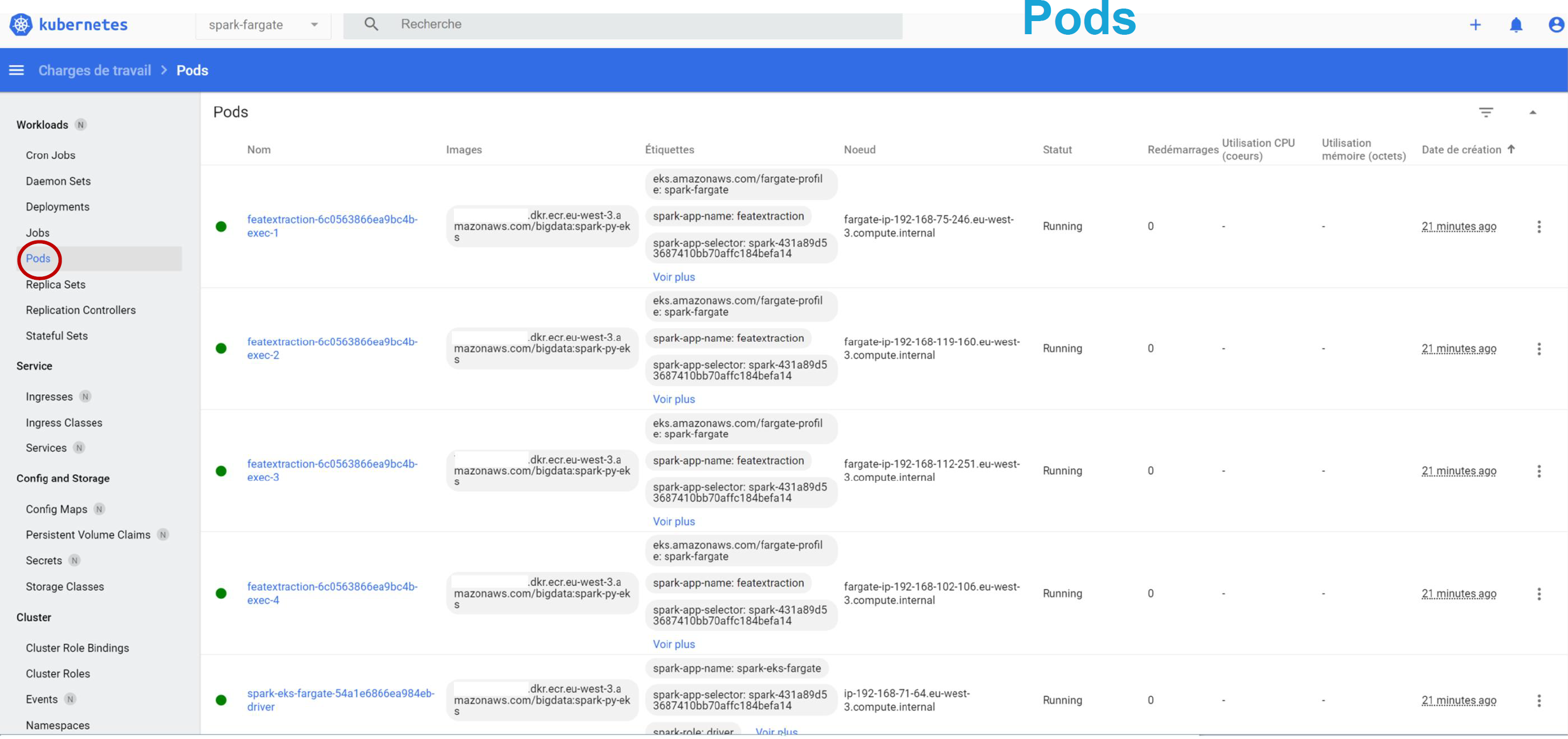Go to Storage Classes in sidebar

[64, 586]
